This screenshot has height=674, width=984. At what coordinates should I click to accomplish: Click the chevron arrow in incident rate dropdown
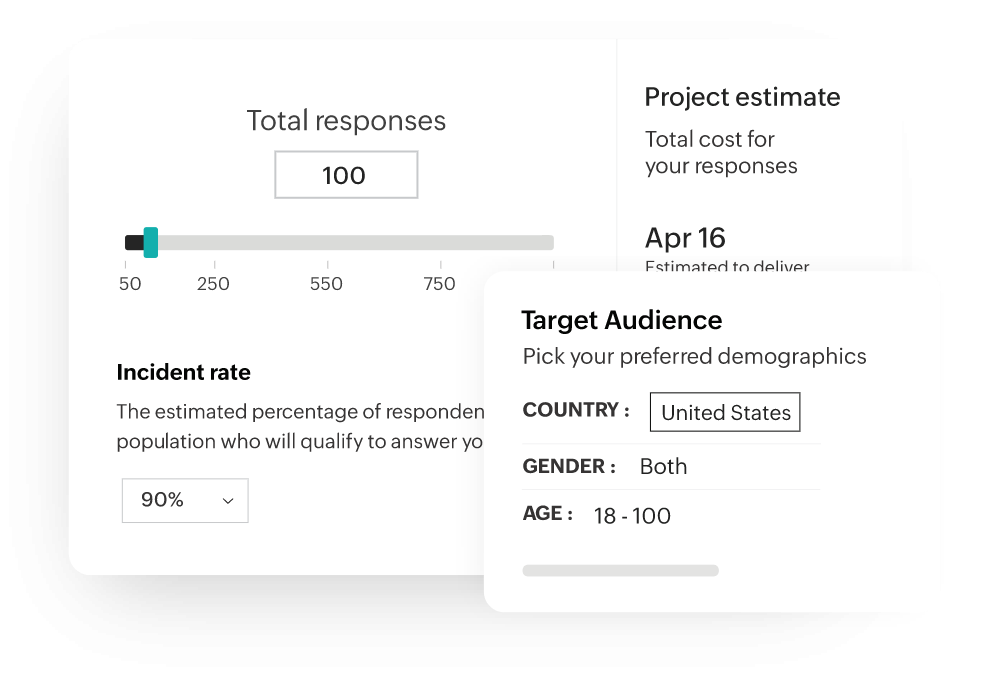(x=228, y=501)
